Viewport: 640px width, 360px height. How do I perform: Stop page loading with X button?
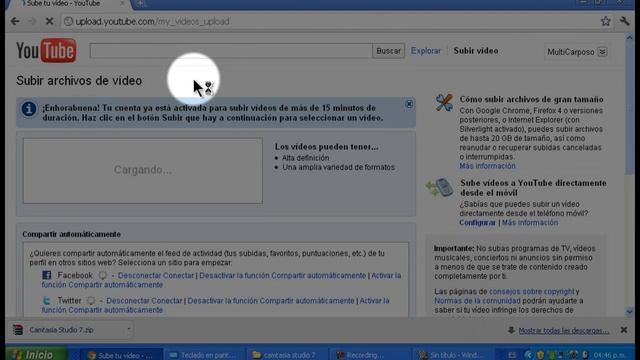[49, 21]
